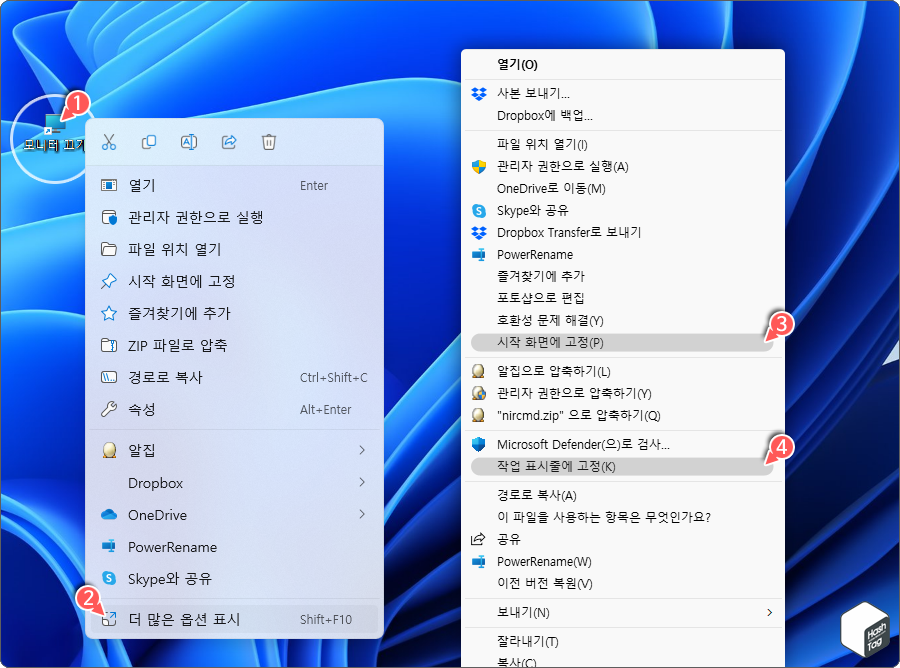
Task: Click the Share icon in the icon row
Action: 228,142
